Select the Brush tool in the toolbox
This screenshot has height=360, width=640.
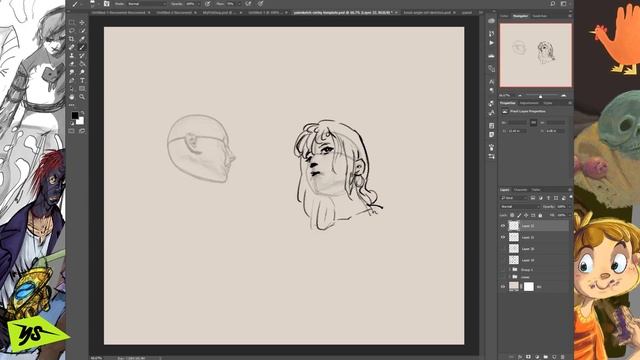click(82, 47)
